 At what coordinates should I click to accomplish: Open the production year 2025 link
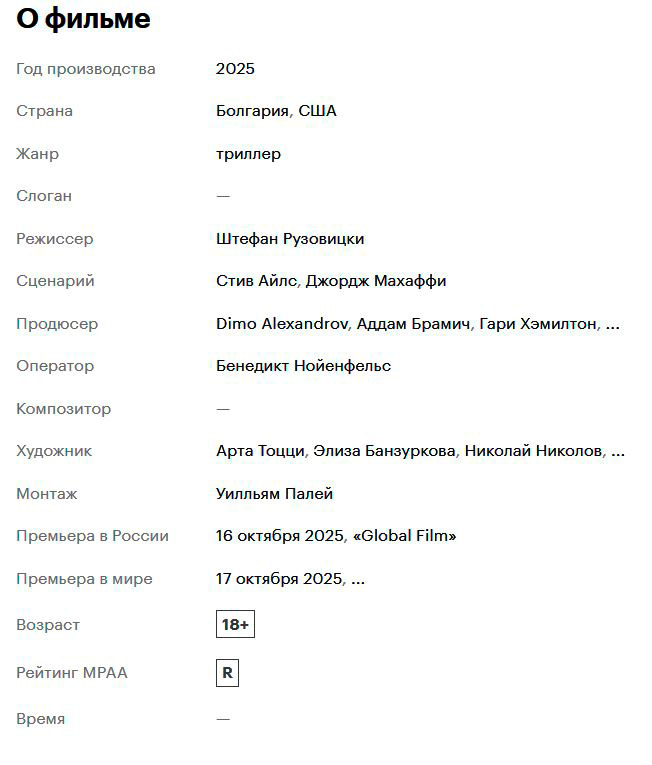[x=235, y=69]
